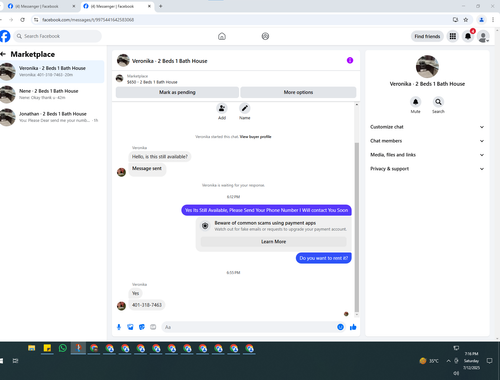Click Learn More on scam warning
The width and height of the screenshot is (500, 380).
[273, 242]
